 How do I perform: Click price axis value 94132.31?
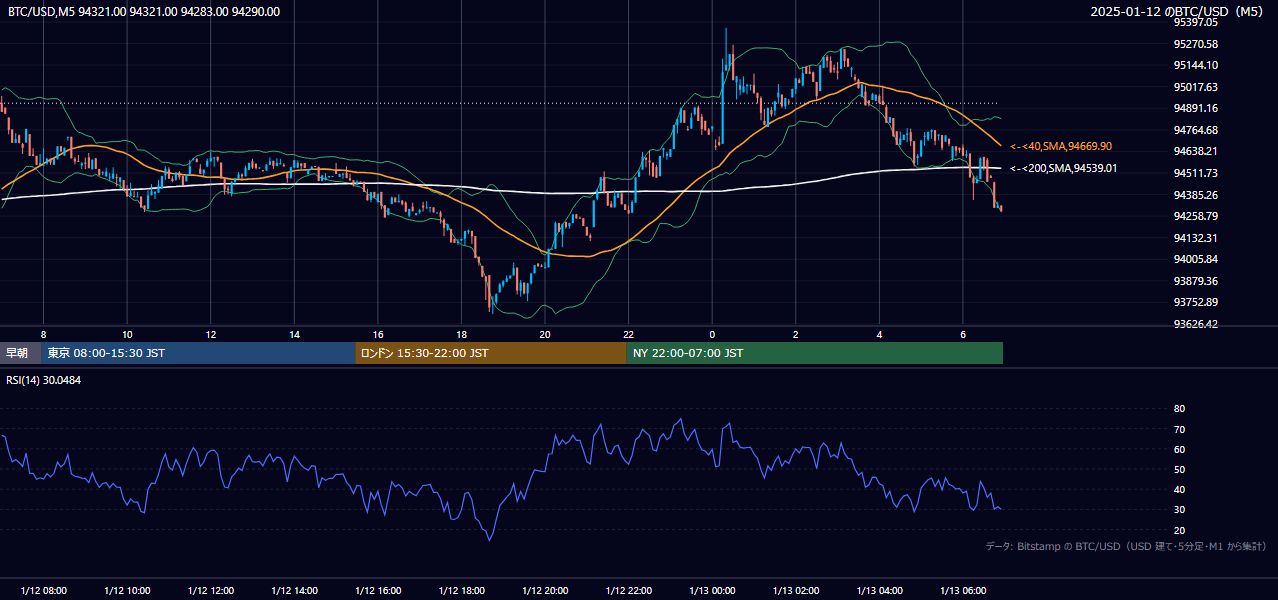click(1196, 238)
